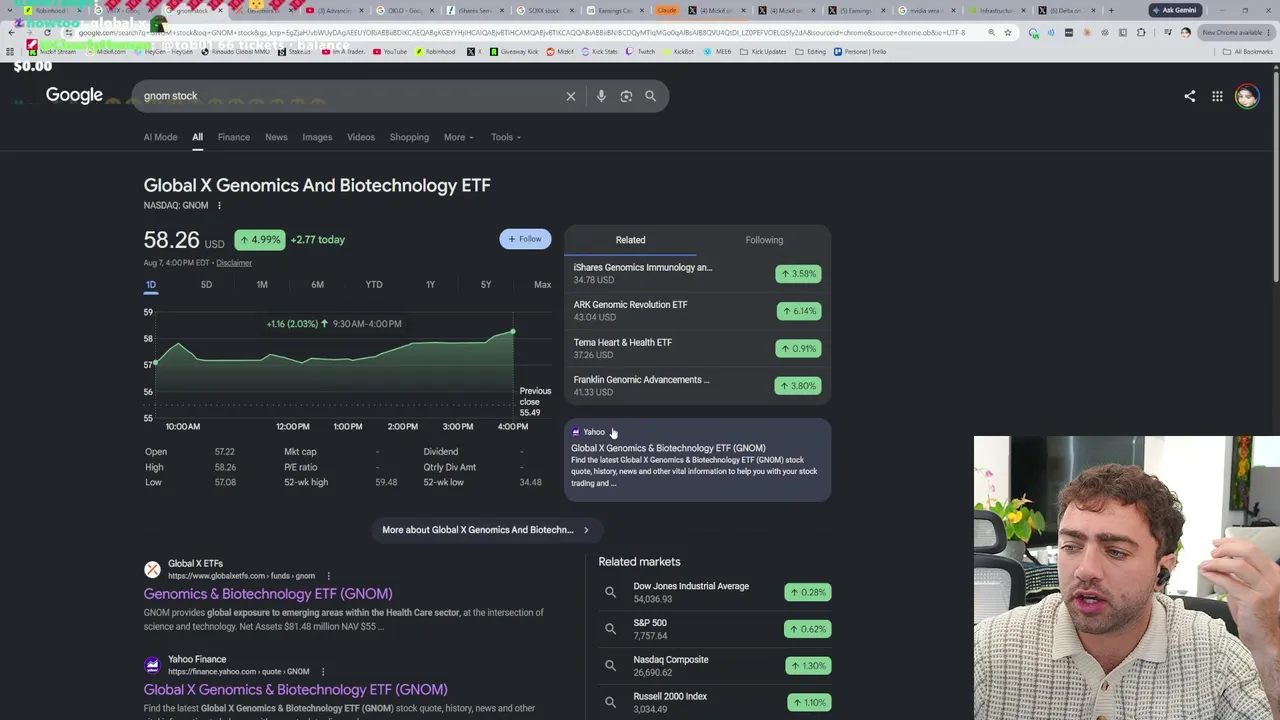Click the Chrome address bar URL
This screenshot has width=1280, height=720.
(x=520, y=33)
